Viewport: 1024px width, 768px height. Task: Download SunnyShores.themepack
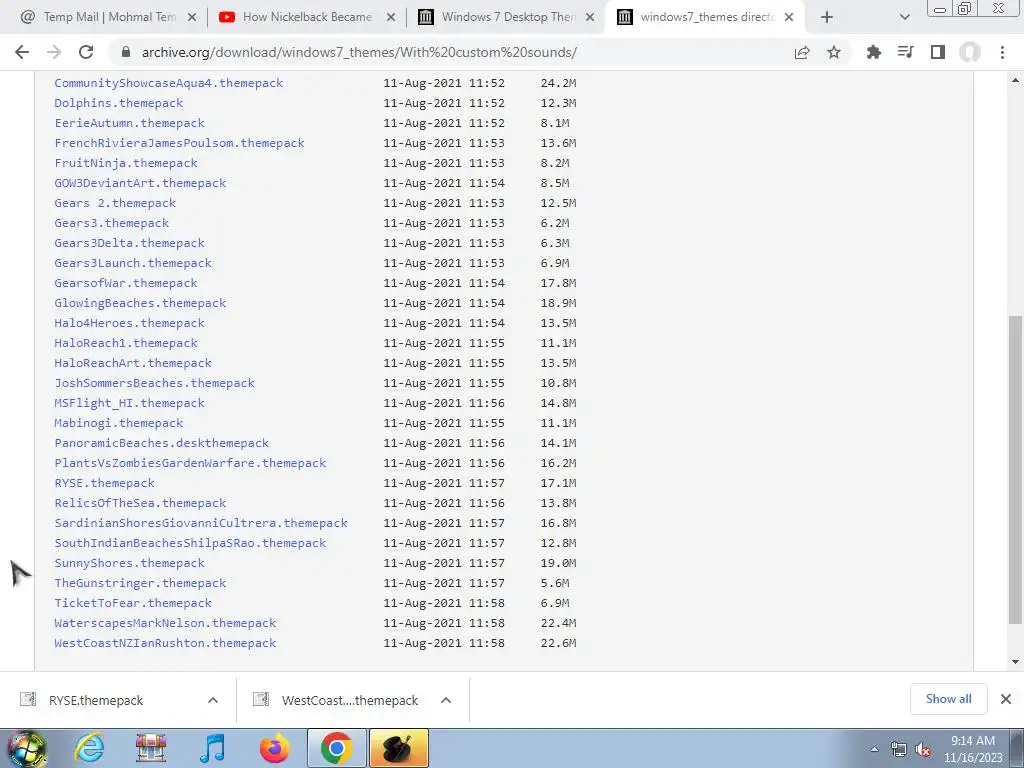129,563
